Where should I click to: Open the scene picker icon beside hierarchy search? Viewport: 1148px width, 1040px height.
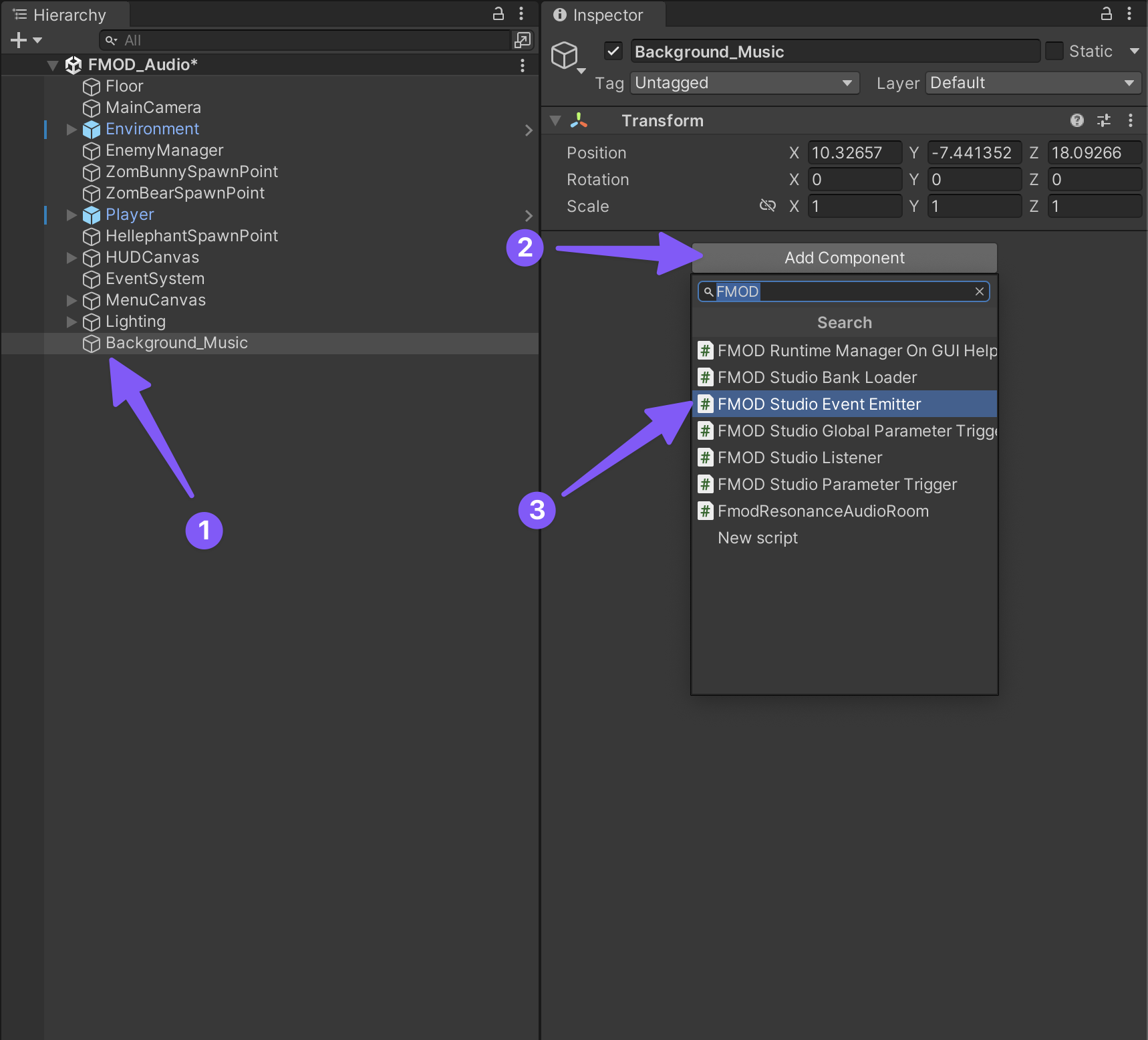[x=522, y=40]
